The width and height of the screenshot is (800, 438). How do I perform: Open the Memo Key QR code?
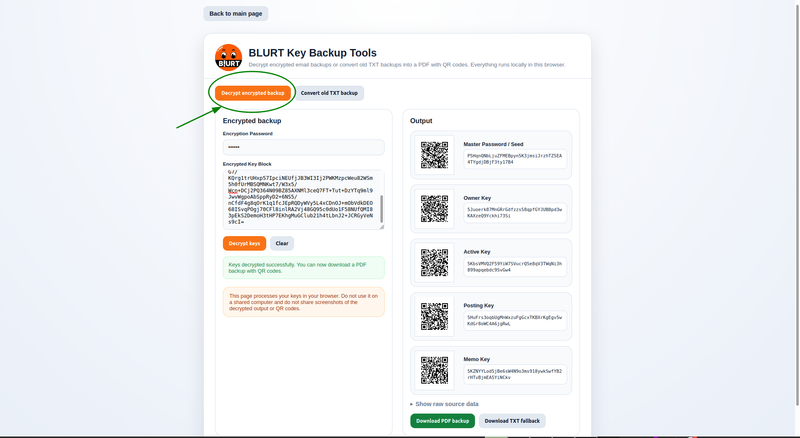434,370
